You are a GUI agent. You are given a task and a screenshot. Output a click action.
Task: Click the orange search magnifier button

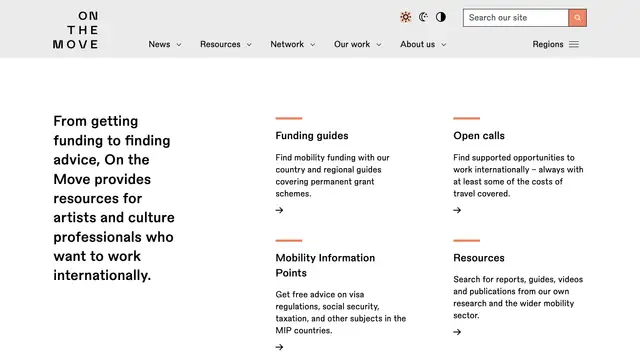tap(578, 18)
